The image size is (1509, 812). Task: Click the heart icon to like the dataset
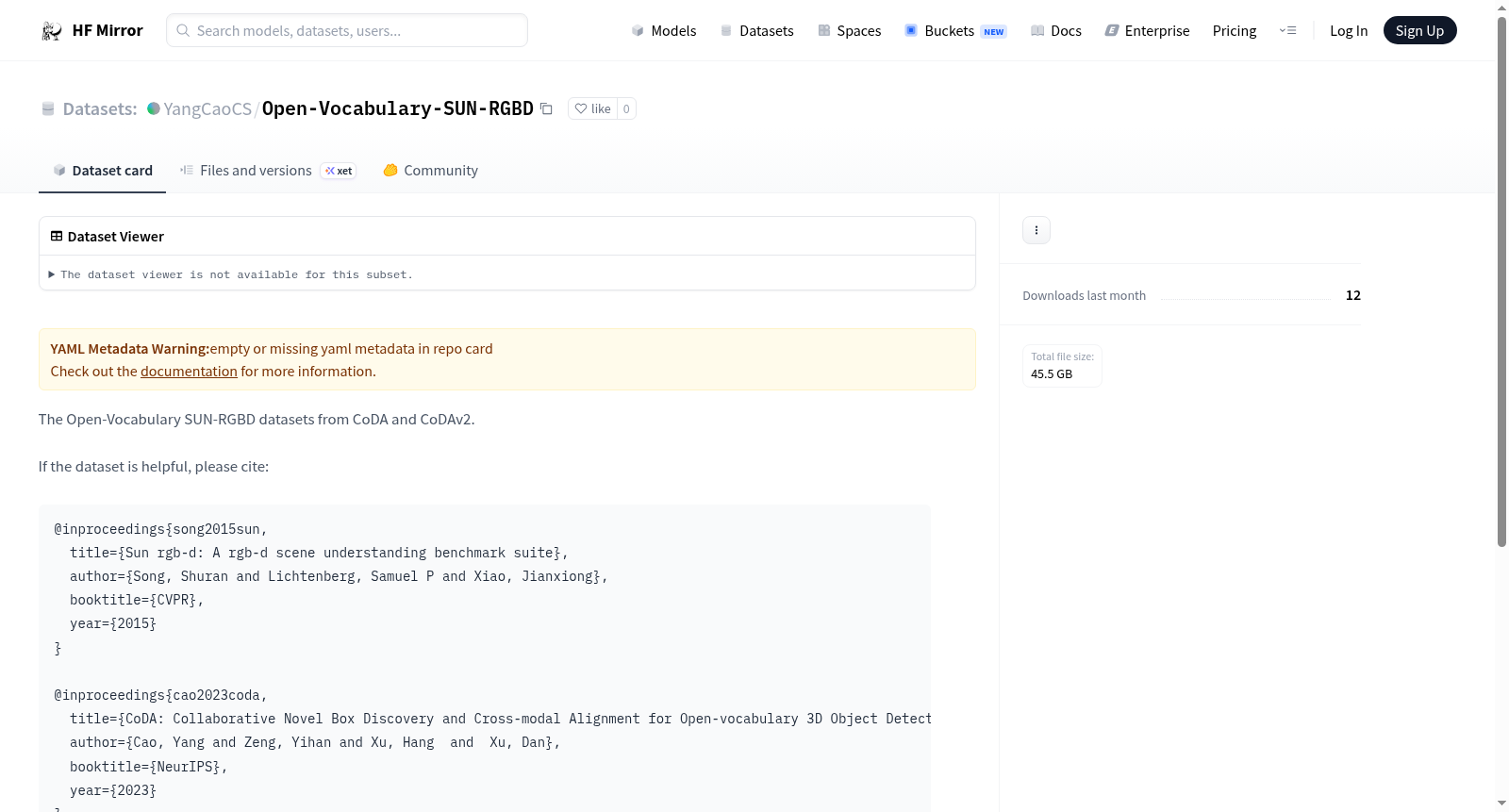[581, 108]
